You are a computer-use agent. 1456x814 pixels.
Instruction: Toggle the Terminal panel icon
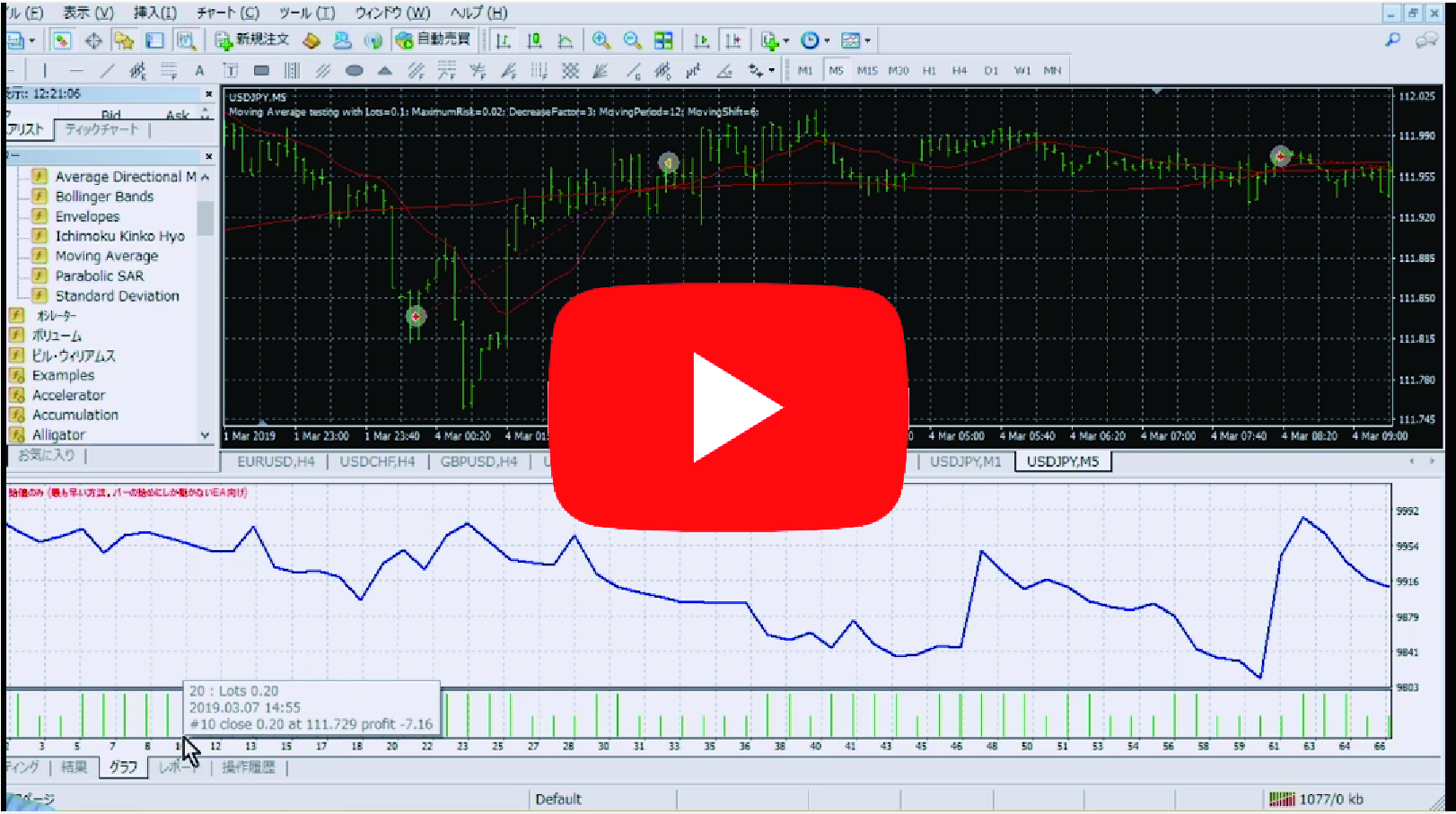click(155, 40)
